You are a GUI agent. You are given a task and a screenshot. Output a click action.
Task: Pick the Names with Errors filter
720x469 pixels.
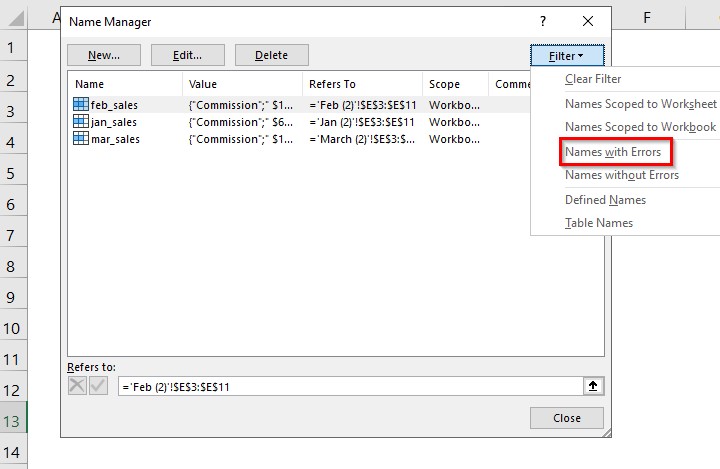(x=613, y=152)
